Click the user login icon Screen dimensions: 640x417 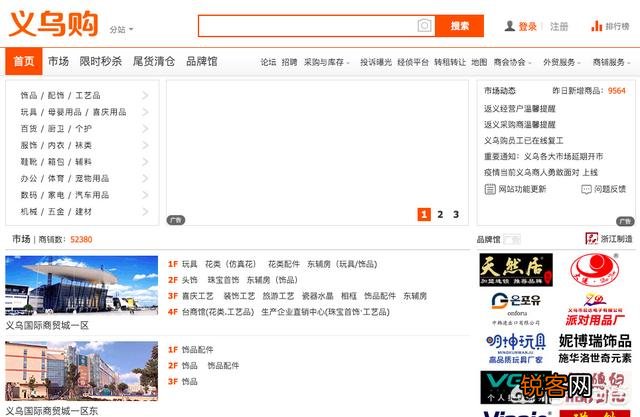click(509, 26)
